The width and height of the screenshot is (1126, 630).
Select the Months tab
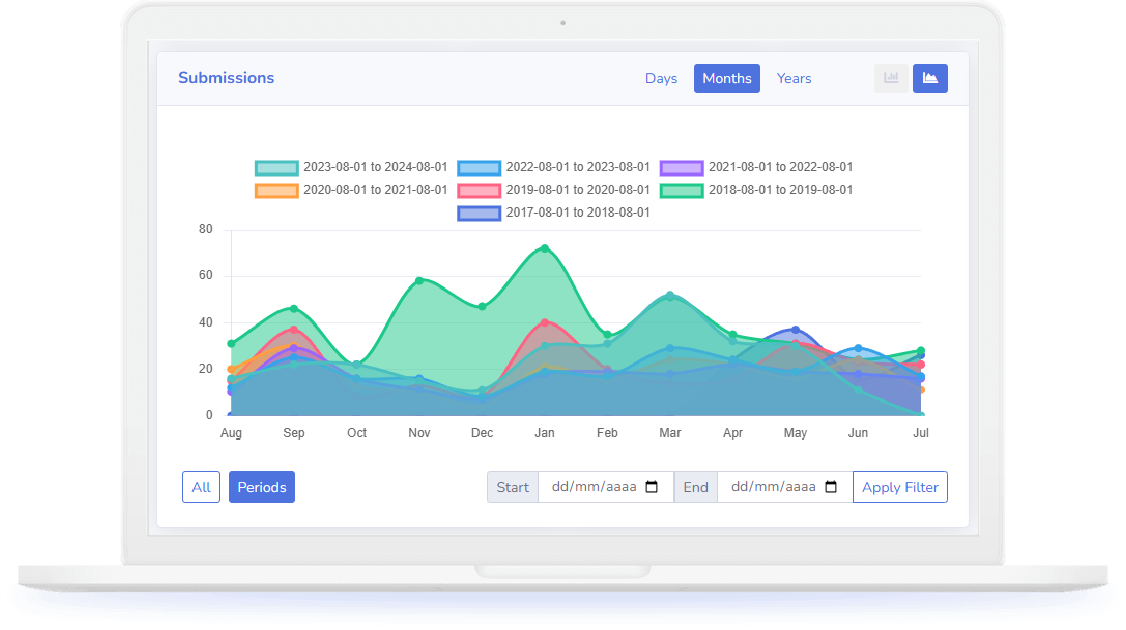click(x=727, y=78)
